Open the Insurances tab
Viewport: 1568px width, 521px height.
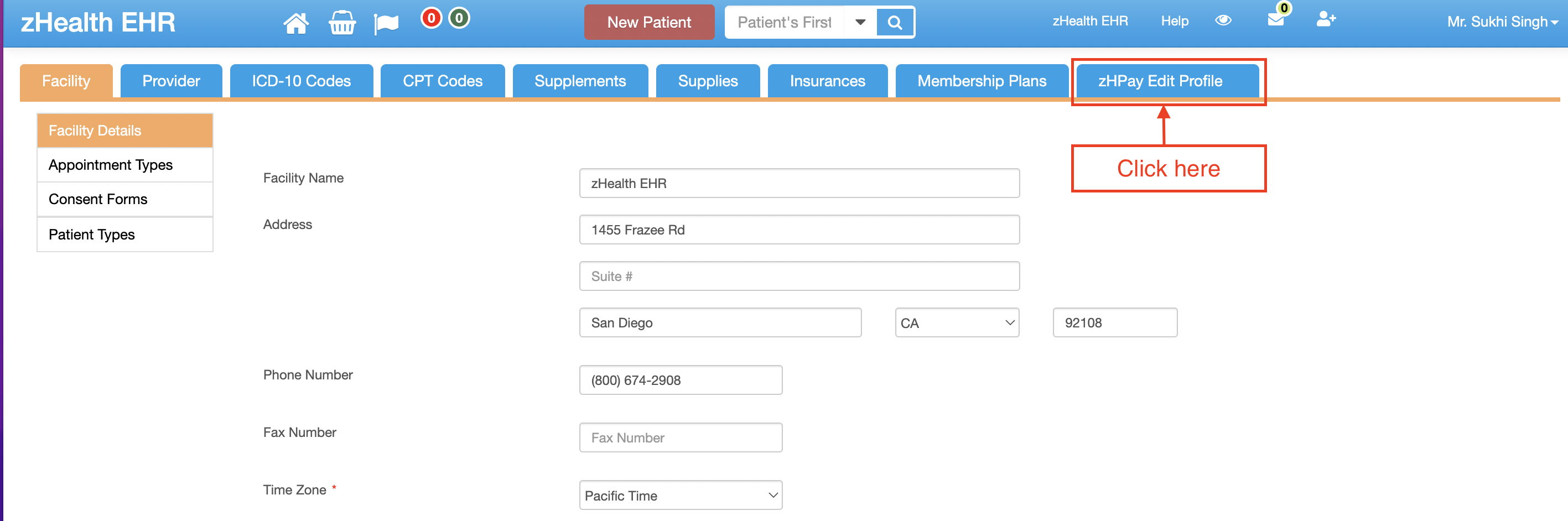(827, 81)
